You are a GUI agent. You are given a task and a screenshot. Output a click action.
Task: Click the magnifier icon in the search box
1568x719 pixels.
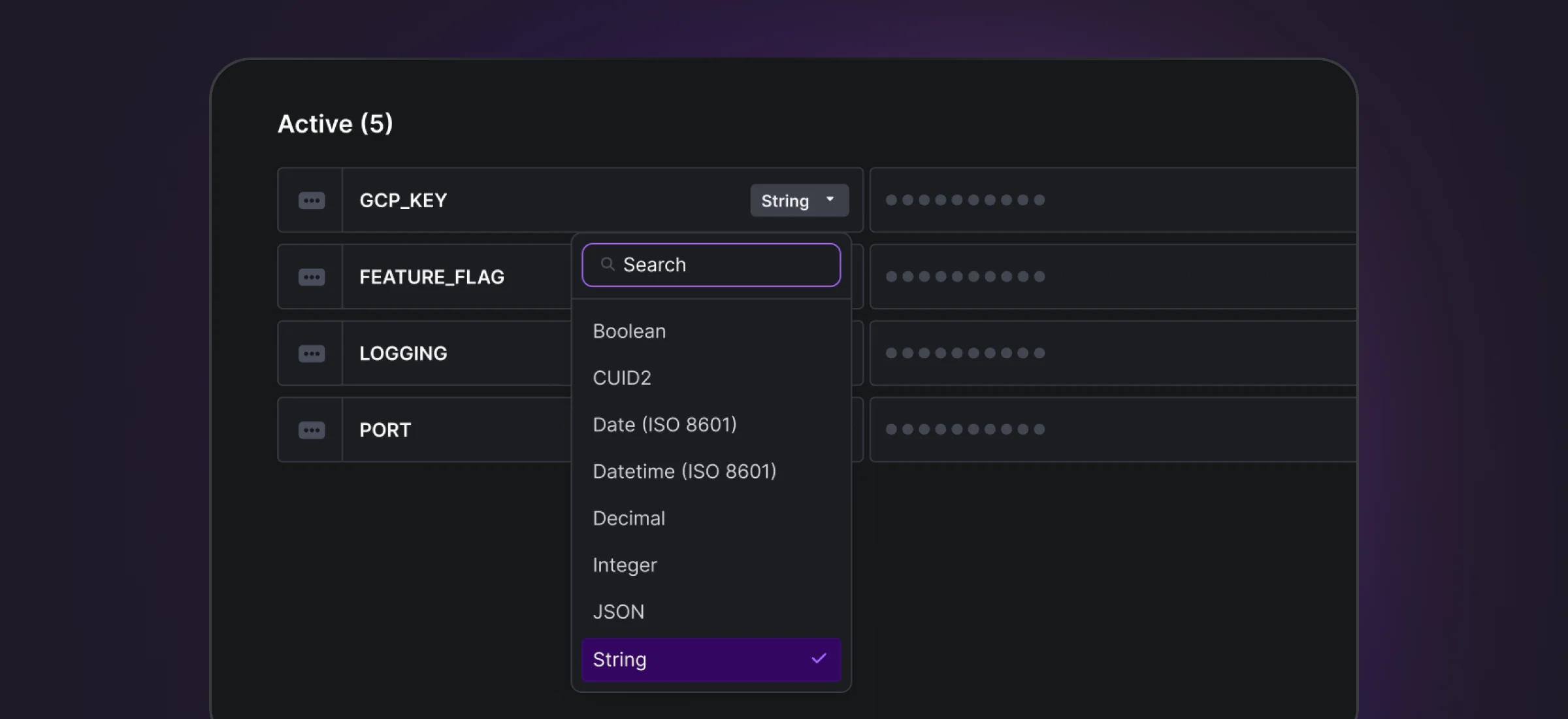click(x=608, y=264)
